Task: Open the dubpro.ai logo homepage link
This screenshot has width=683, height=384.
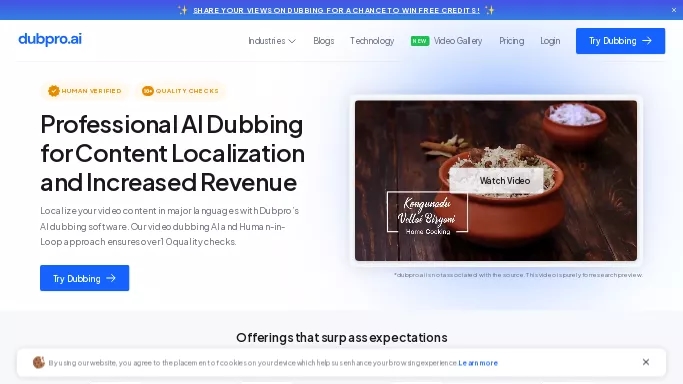Action: point(50,39)
